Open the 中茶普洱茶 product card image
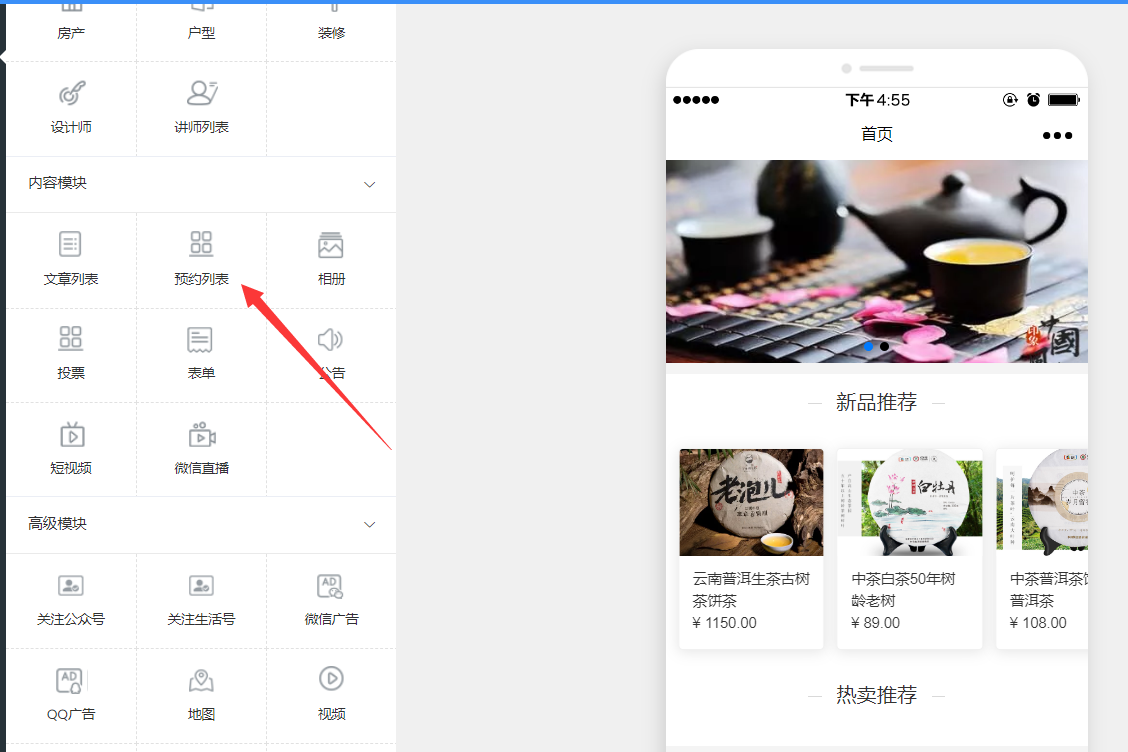 [x=1042, y=502]
